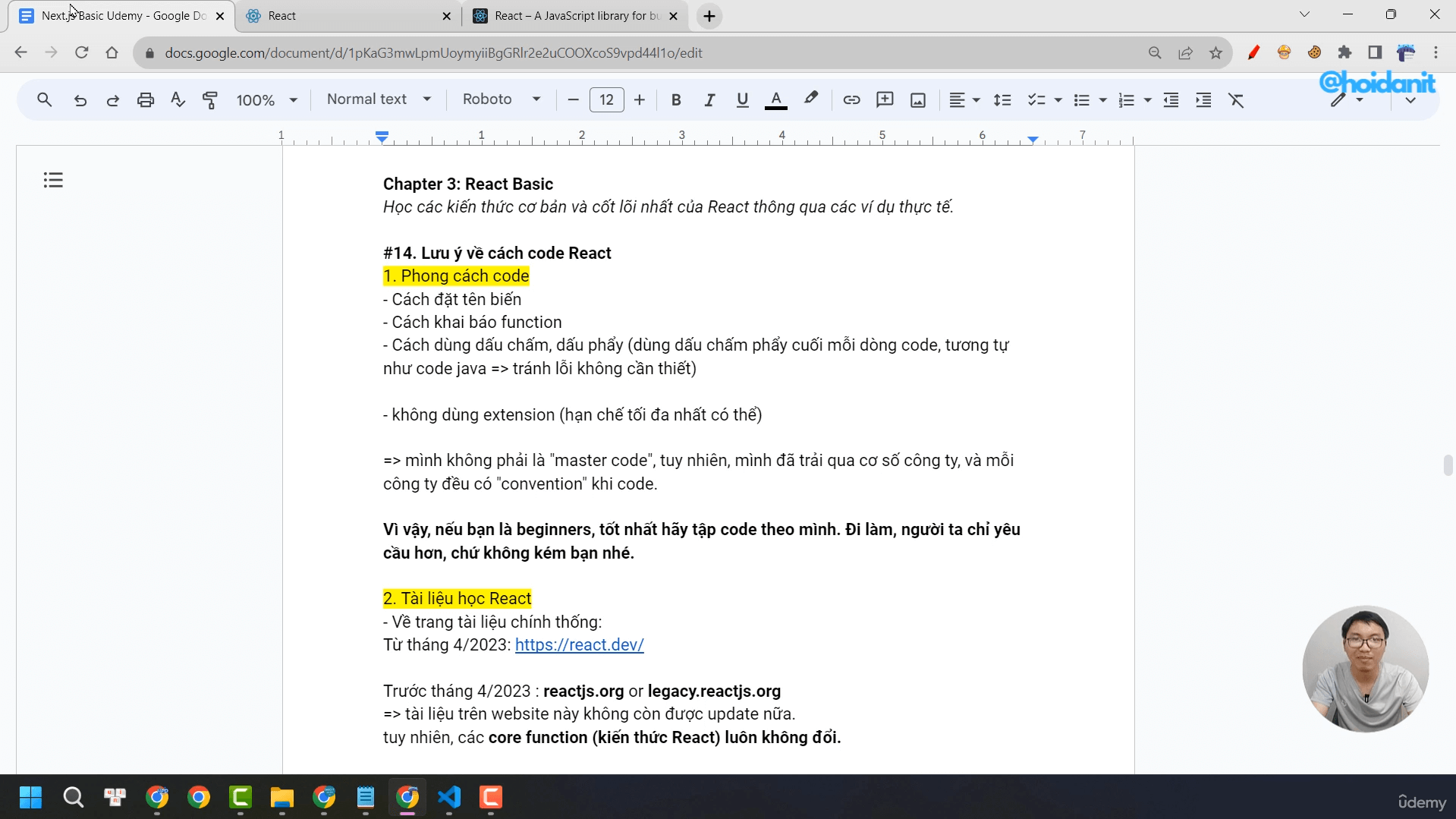Open the editing mode pencil dropdown
This screenshot has height=819, width=1456.
tap(1347, 100)
